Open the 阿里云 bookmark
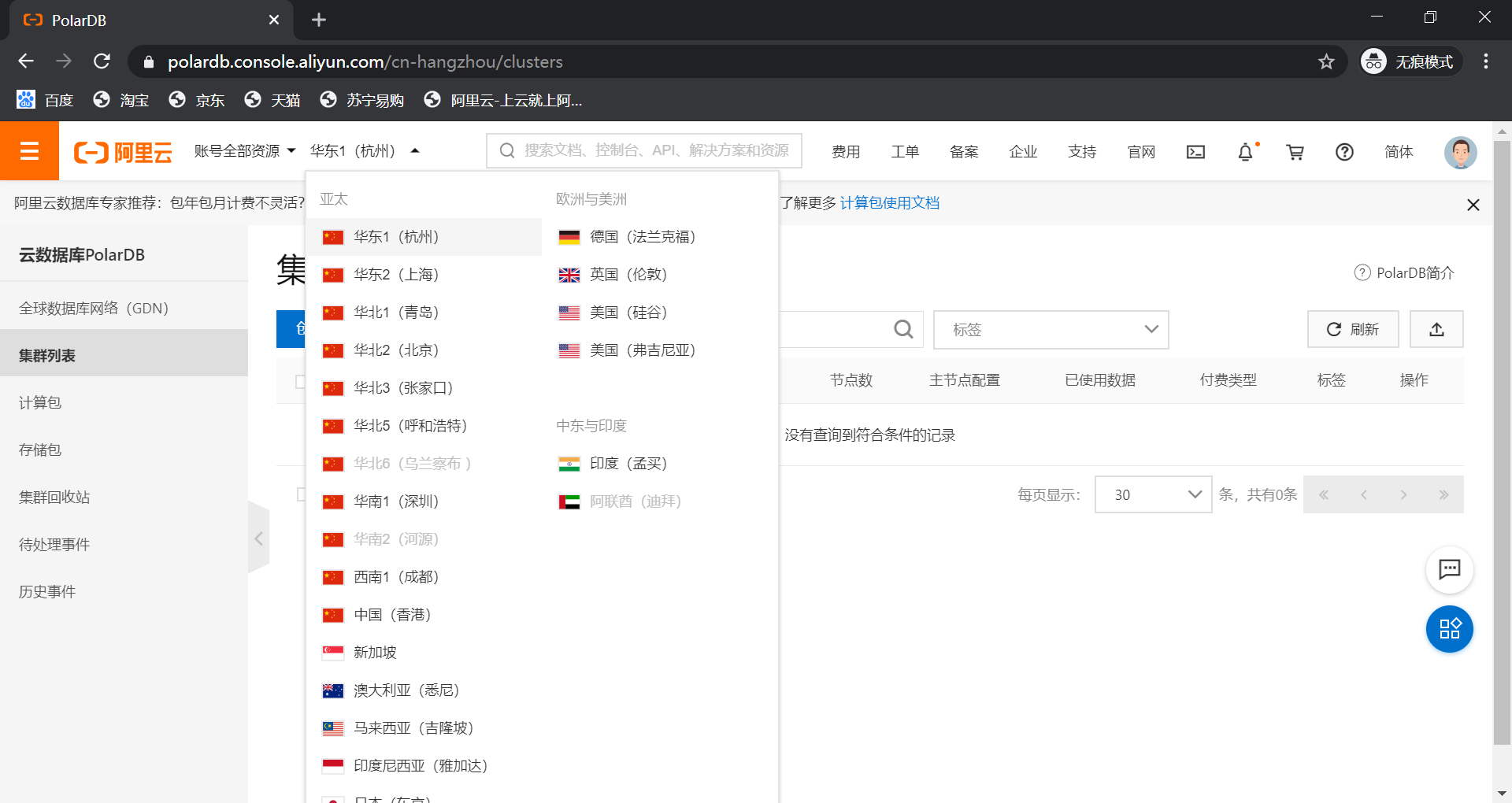 (x=504, y=100)
